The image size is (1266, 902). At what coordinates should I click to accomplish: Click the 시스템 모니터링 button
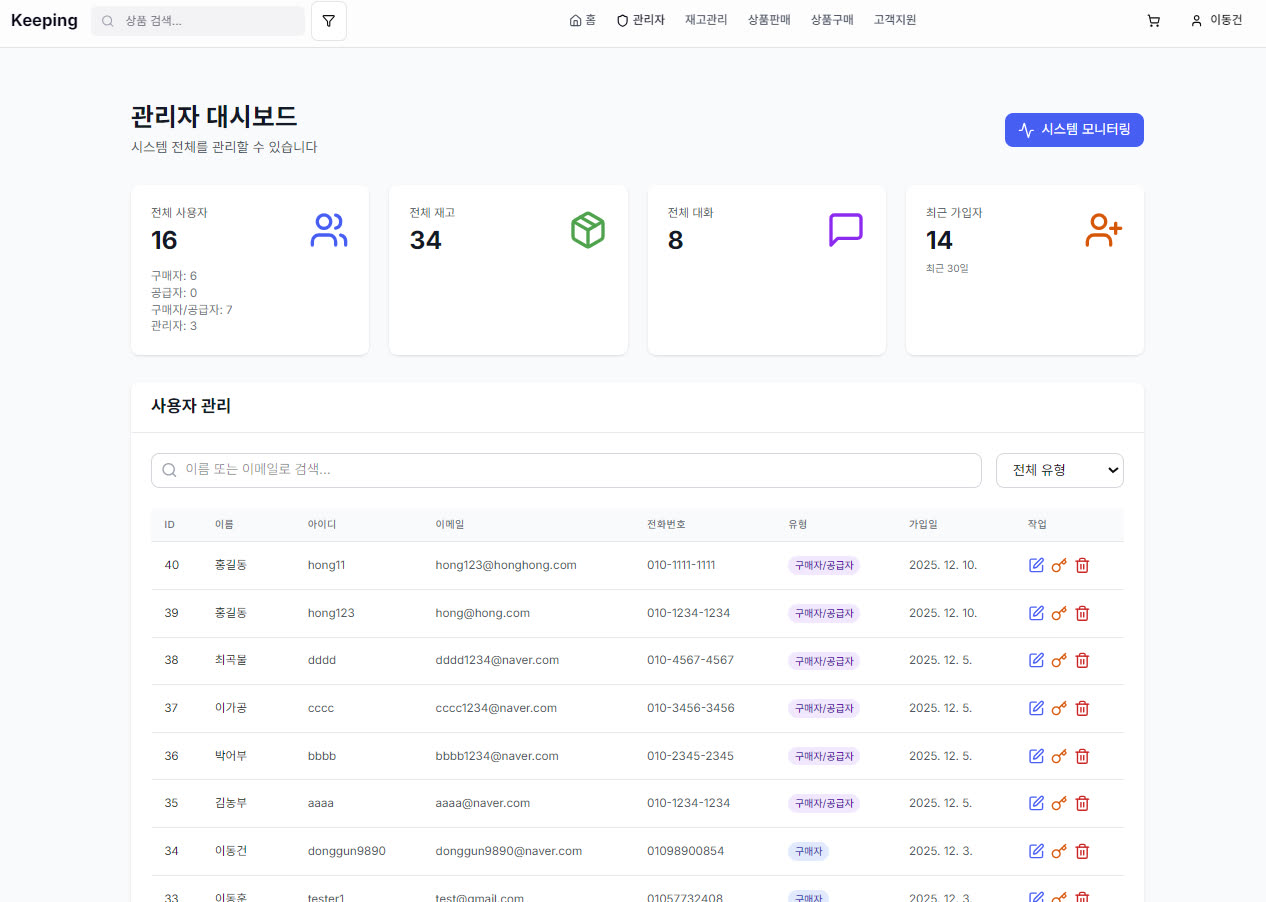coord(1074,130)
